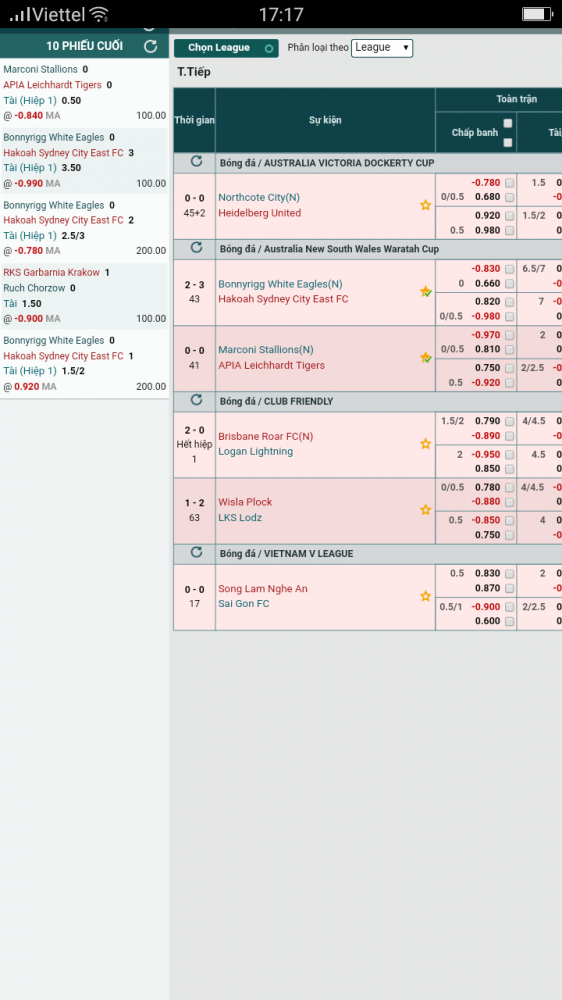Screen dimensions: 562x1000
Task: Tick the upper Chấp banh header checkbox
Action: 508,123
